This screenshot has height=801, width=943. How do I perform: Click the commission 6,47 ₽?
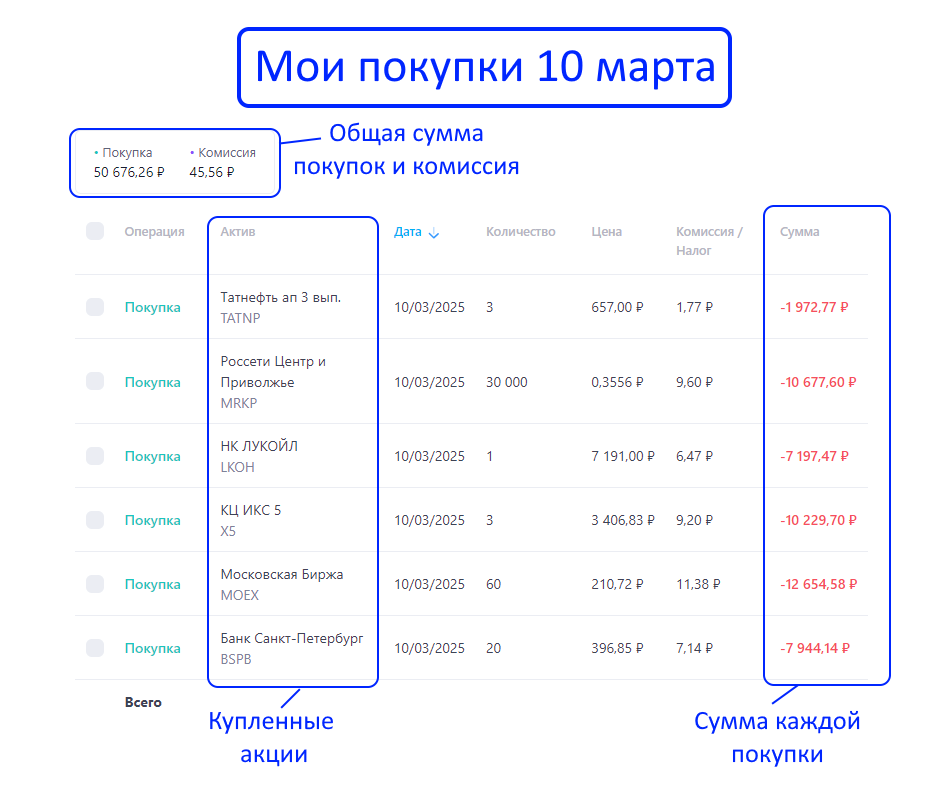(x=695, y=456)
